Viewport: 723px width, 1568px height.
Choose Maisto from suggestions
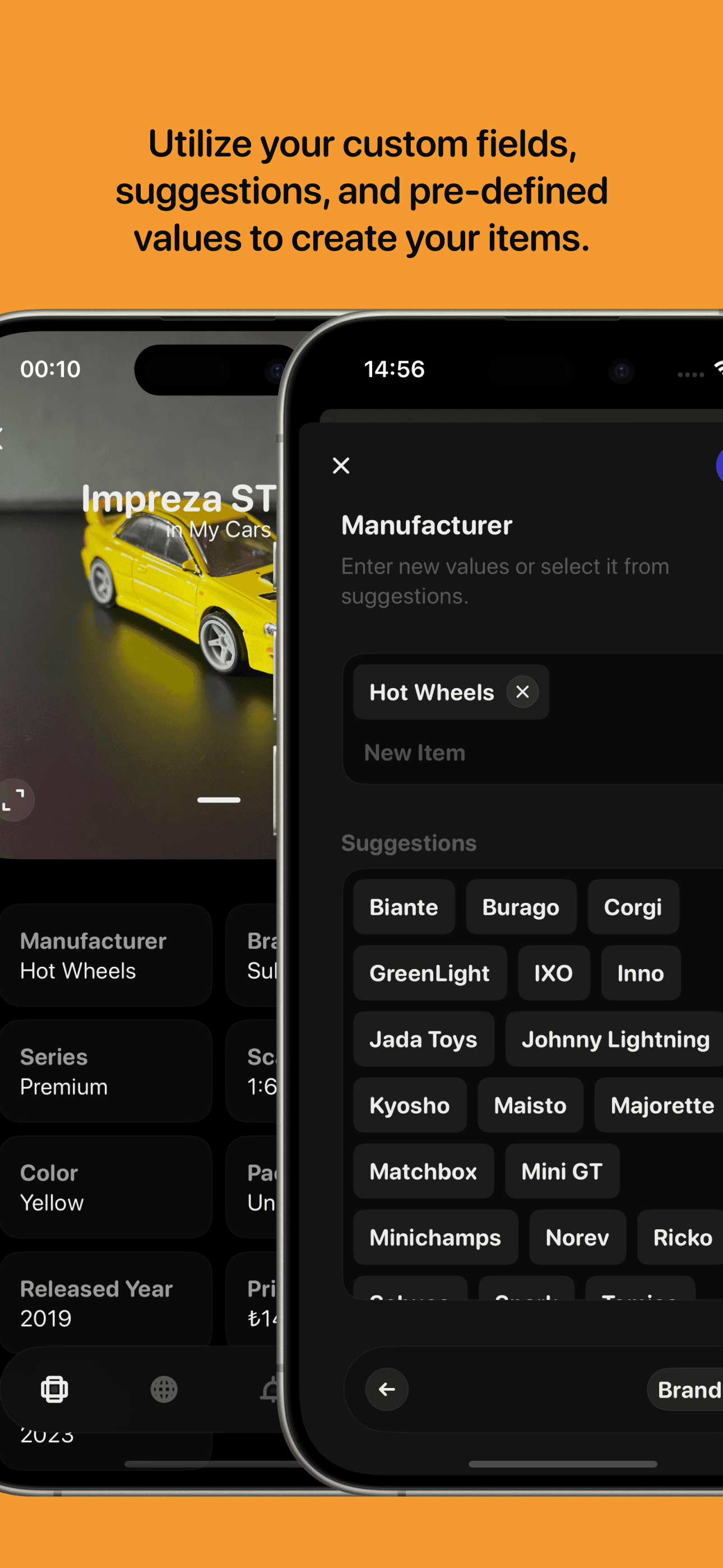[x=530, y=1105]
